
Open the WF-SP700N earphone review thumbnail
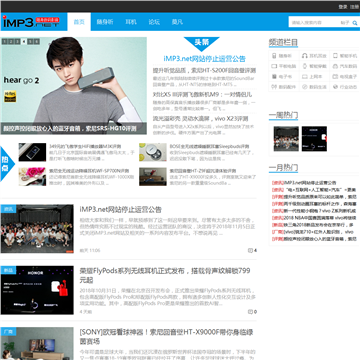pyautogui.click(x=32, y=177)
